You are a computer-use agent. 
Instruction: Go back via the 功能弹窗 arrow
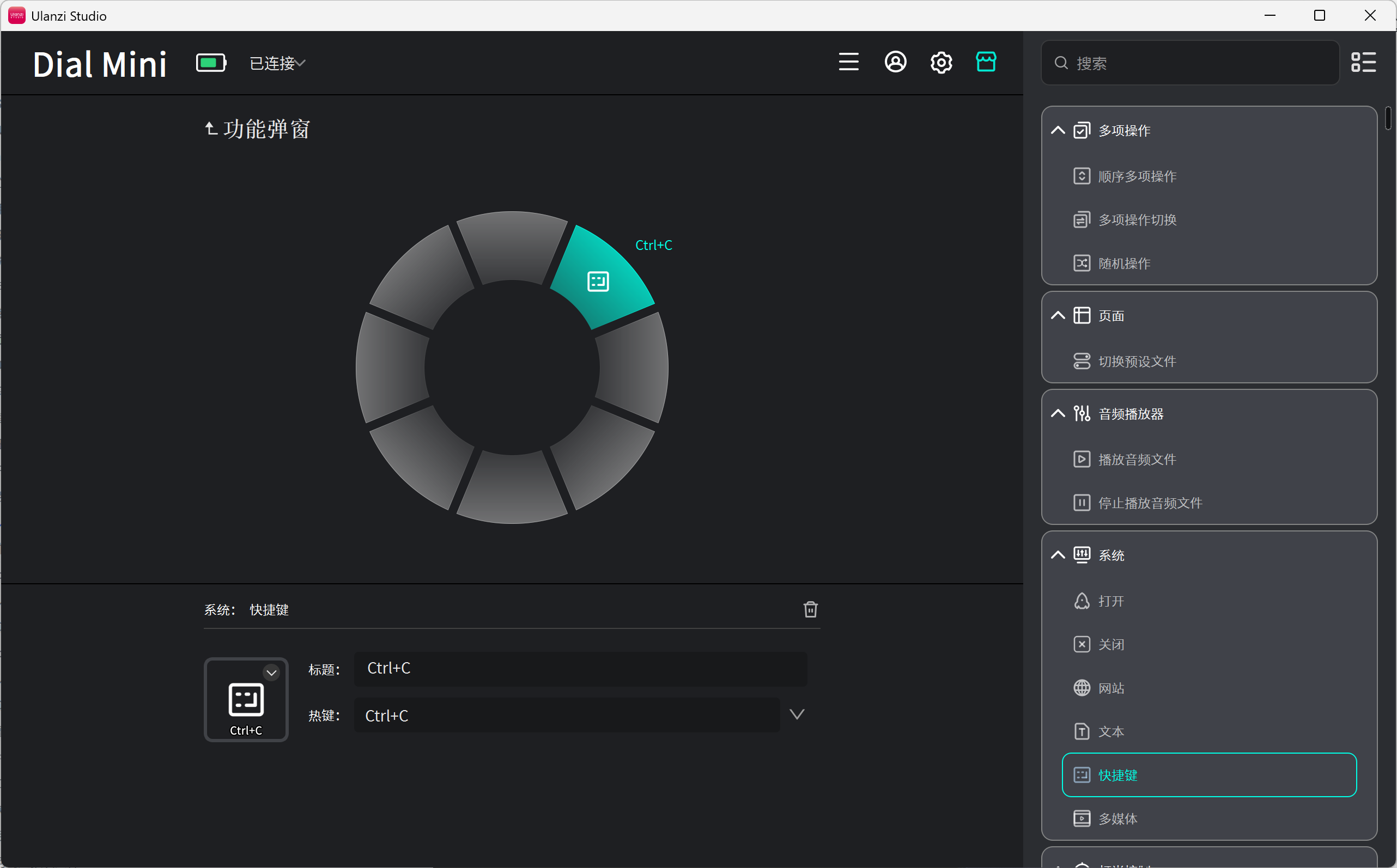coord(211,129)
